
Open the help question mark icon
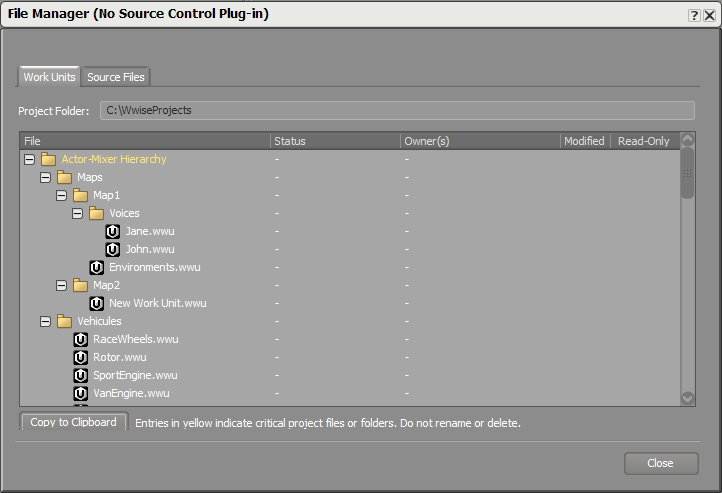click(x=693, y=15)
